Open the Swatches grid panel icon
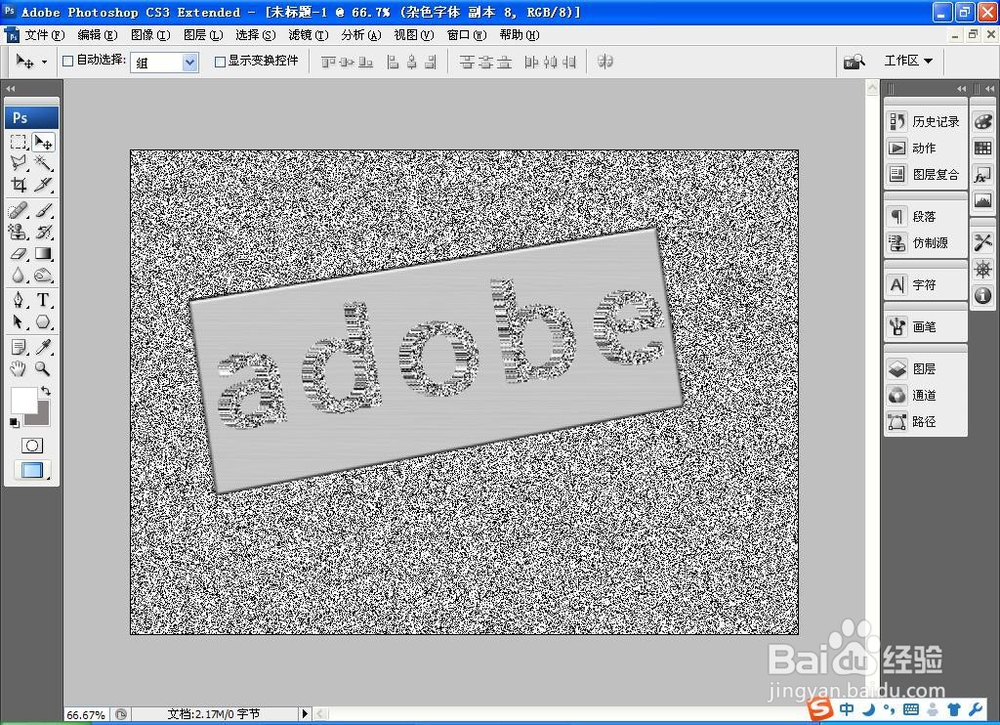The width and height of the screenshot is (1000, 725). pos(983,148)
